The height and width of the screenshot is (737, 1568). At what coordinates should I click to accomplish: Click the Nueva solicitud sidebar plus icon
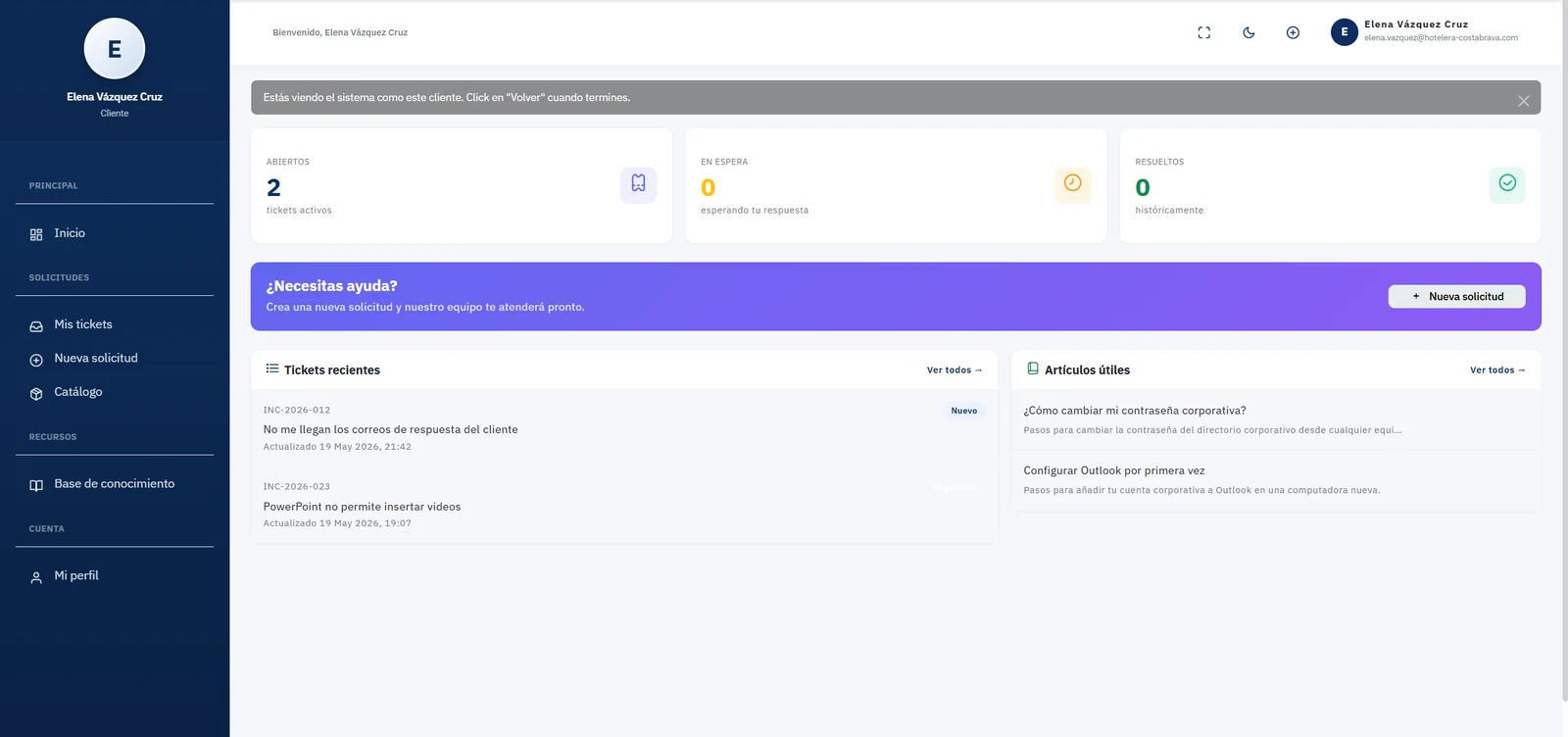pyautogui.click(x=36, y=361)
